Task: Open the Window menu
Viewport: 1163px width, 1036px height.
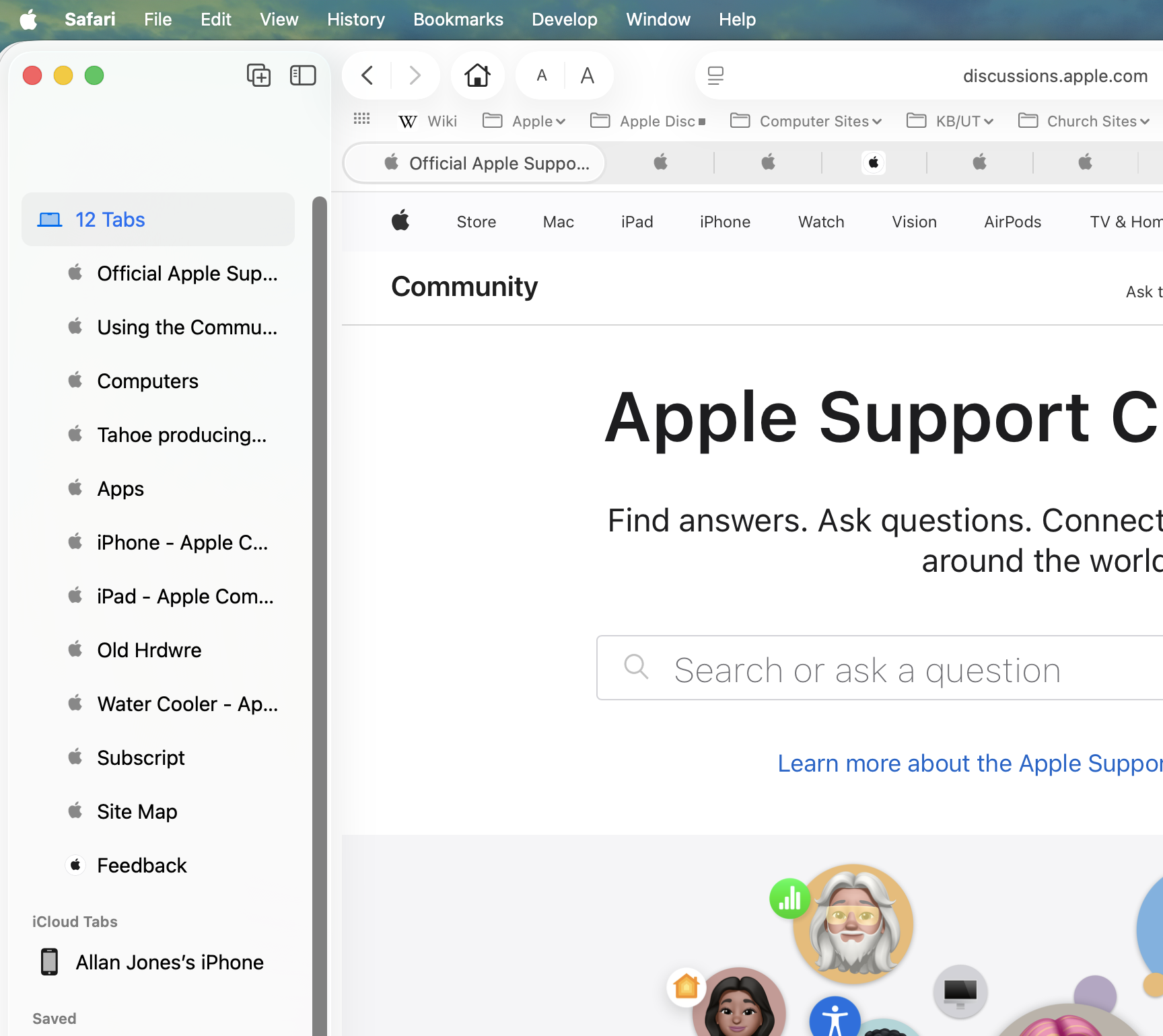Action: pos(658,20)
